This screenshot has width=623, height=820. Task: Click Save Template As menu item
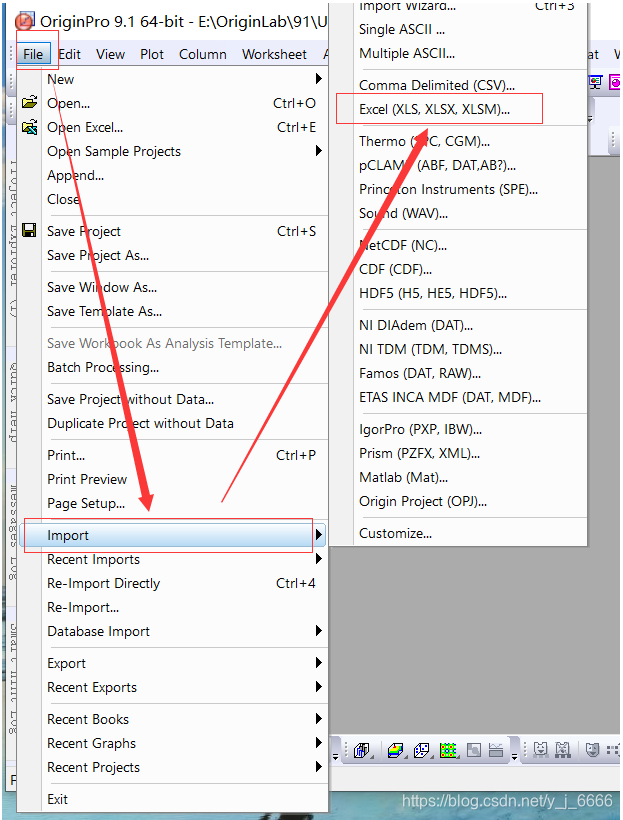[105, 312]
